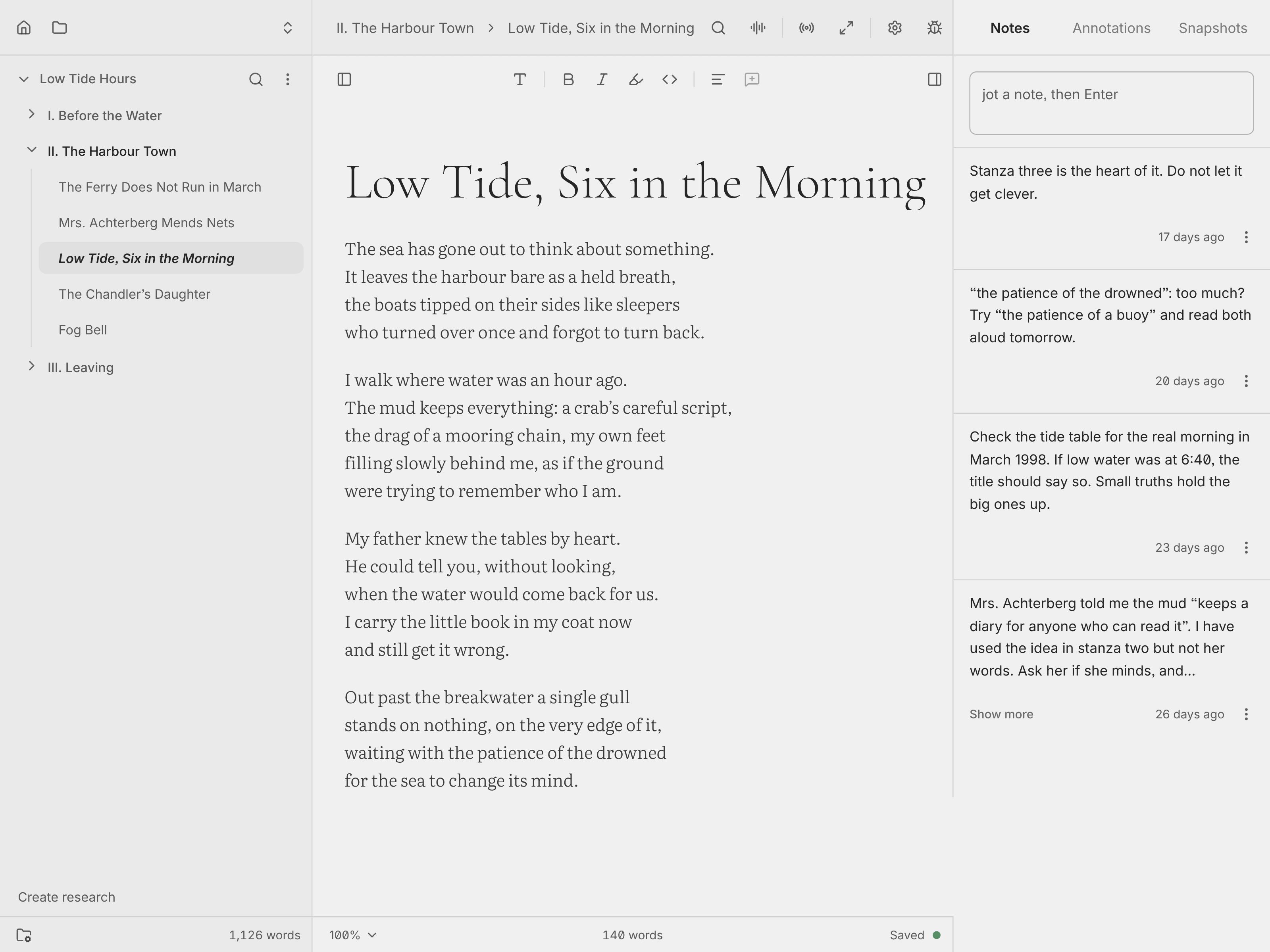Select the III. Leaving label

tap(81, 367)
